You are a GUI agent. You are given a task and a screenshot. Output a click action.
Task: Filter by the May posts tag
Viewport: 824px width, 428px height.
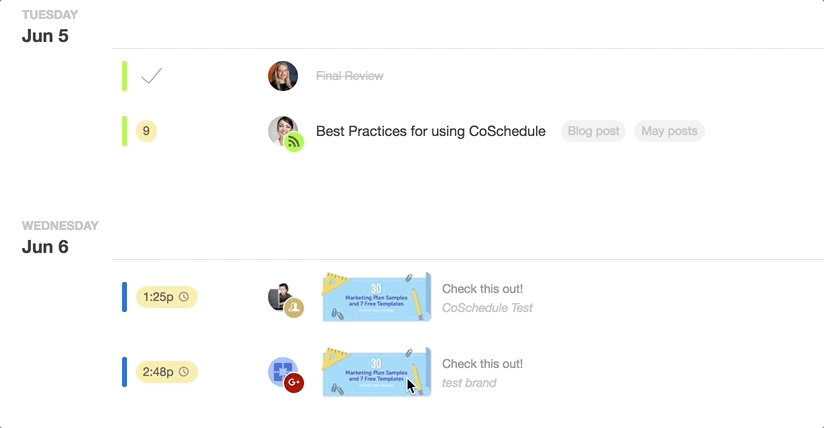click(x=669, y=131)
